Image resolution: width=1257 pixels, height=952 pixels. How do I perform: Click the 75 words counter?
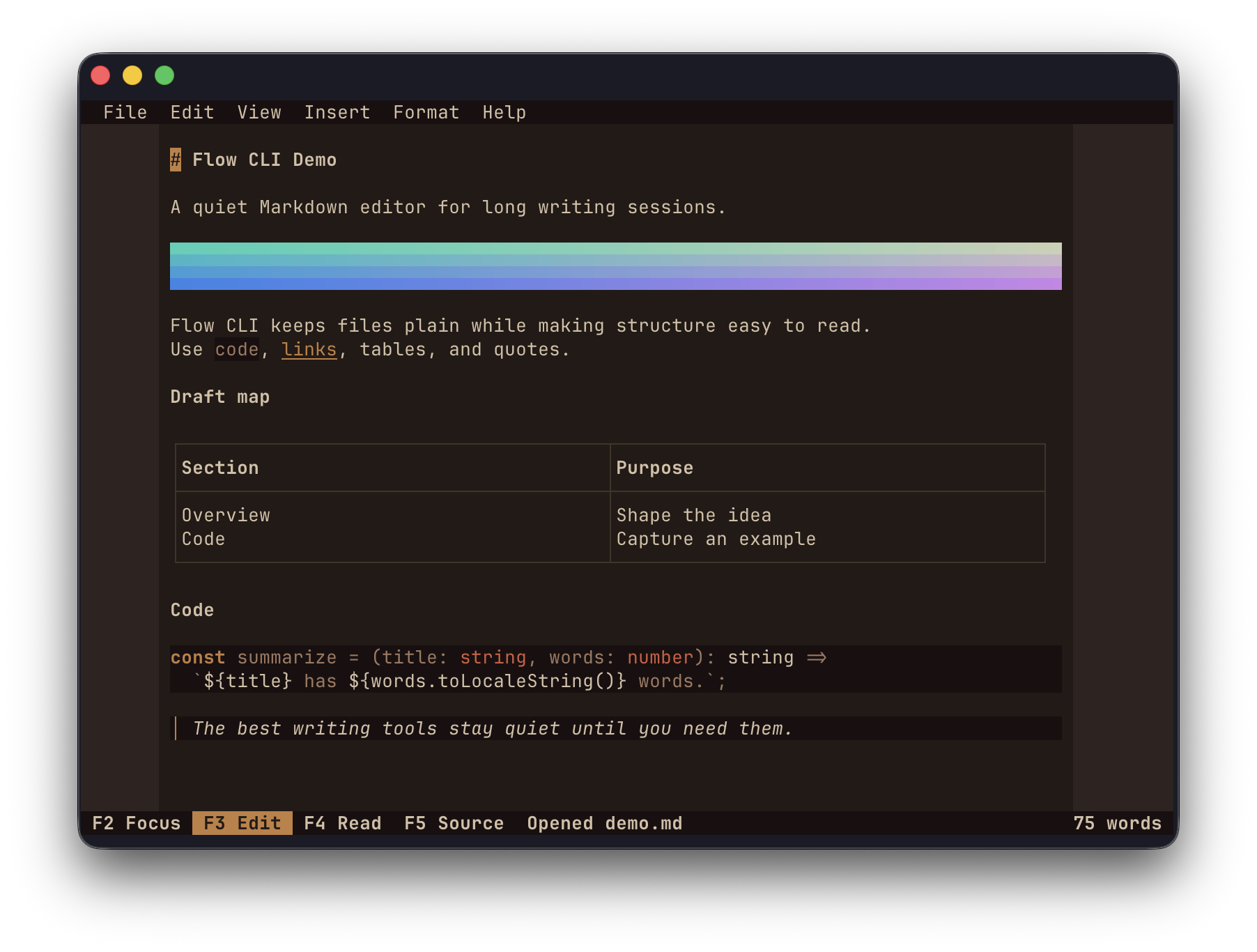[x=1118, y=823]
